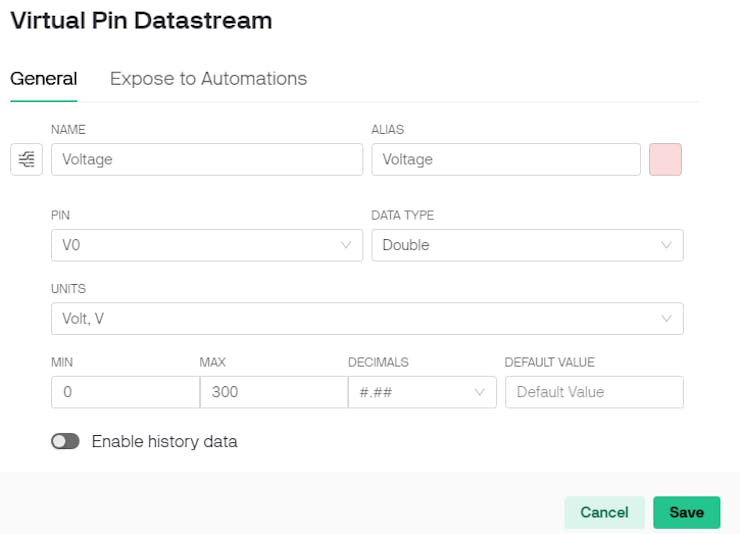Expand the Data Type Double dropdown
This screenshot has width=740, height=534.
pos(526,245)
